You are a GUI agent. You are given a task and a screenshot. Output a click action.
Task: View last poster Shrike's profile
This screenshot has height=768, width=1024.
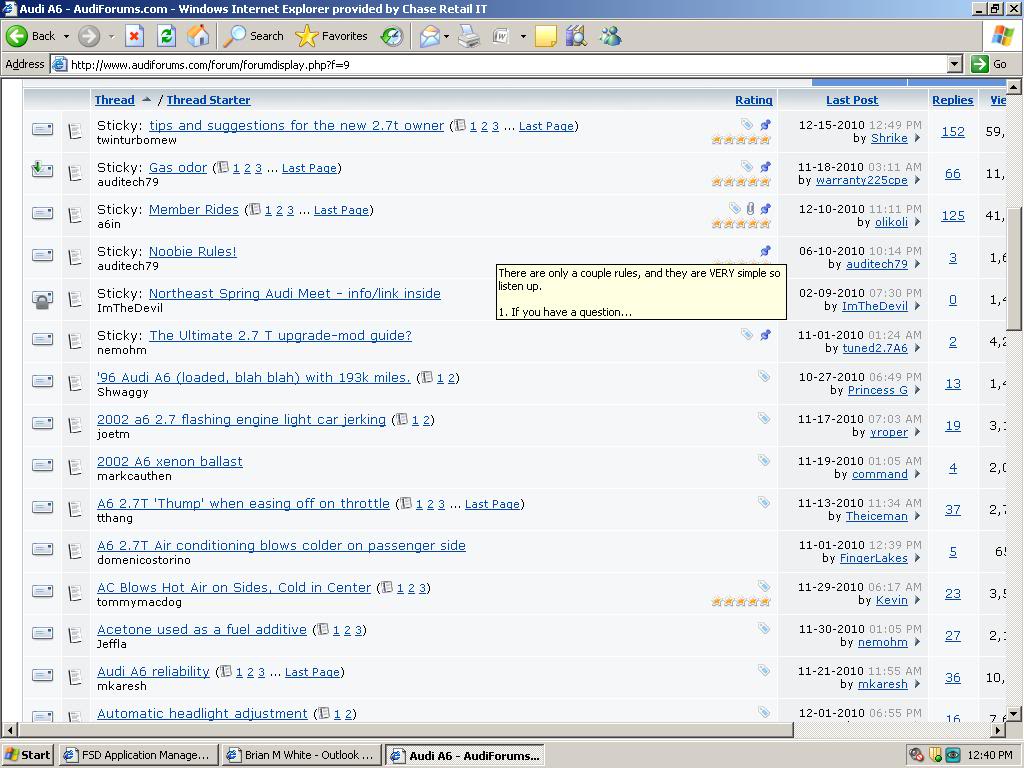[889, 138]
